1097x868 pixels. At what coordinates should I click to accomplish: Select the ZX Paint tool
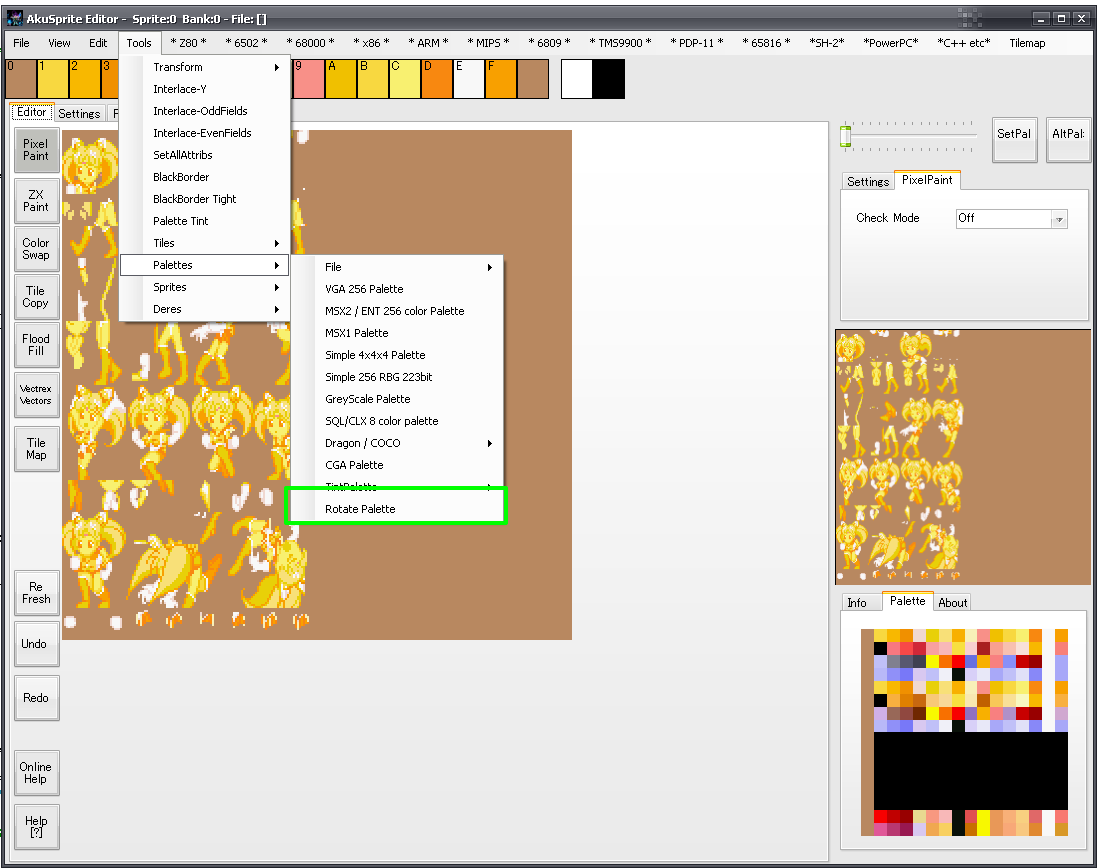(x=36, y=201)
